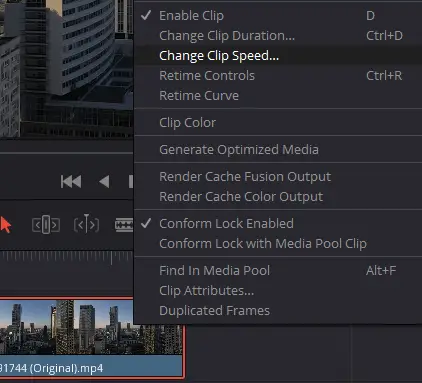The height and width of the screenshot is (383, 422).
Task: Select the Dynamic Trim Mode tool
Action: 86,224
